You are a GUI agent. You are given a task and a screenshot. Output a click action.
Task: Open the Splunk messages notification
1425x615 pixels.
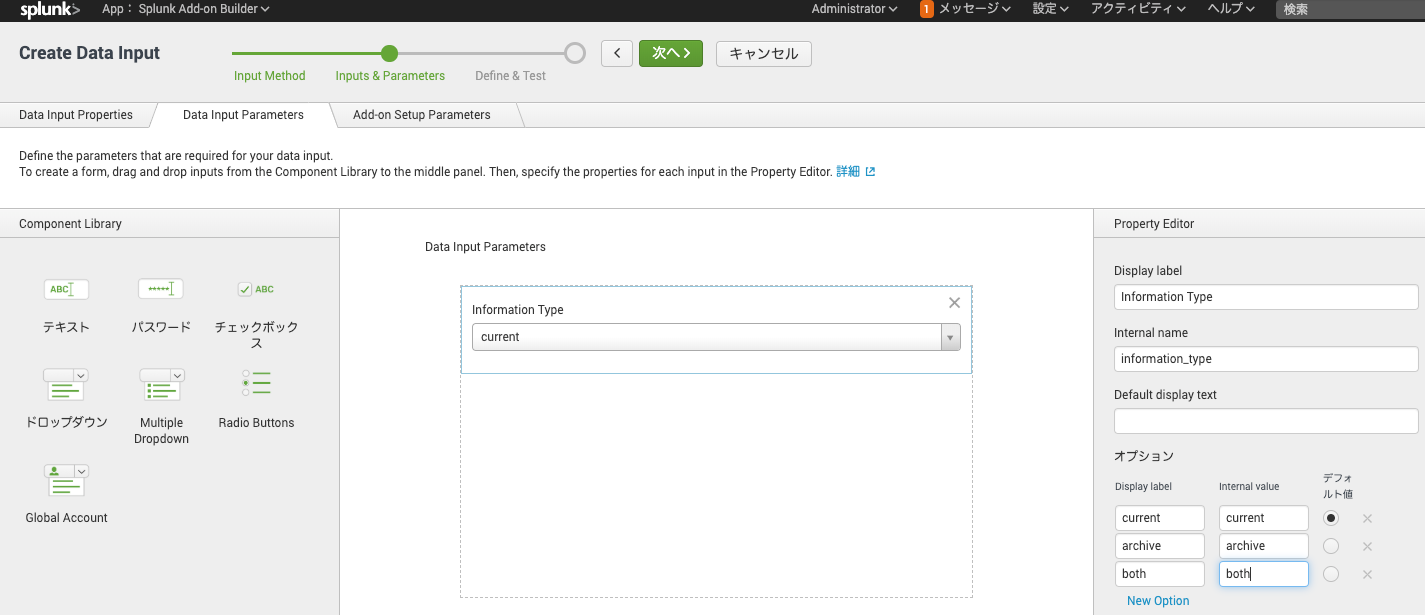(x=963, y=9)
